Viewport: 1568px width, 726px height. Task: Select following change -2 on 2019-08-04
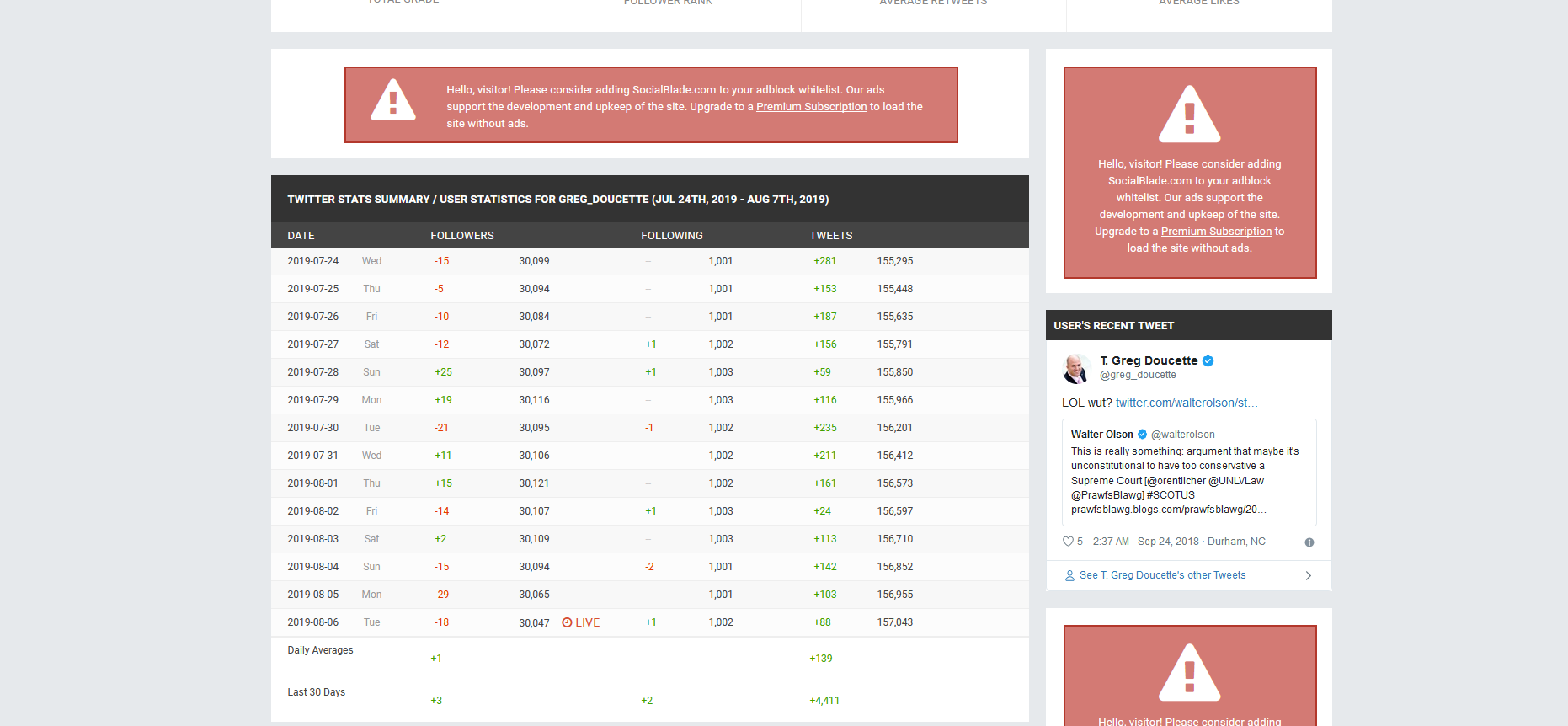(x=649, y=567)
